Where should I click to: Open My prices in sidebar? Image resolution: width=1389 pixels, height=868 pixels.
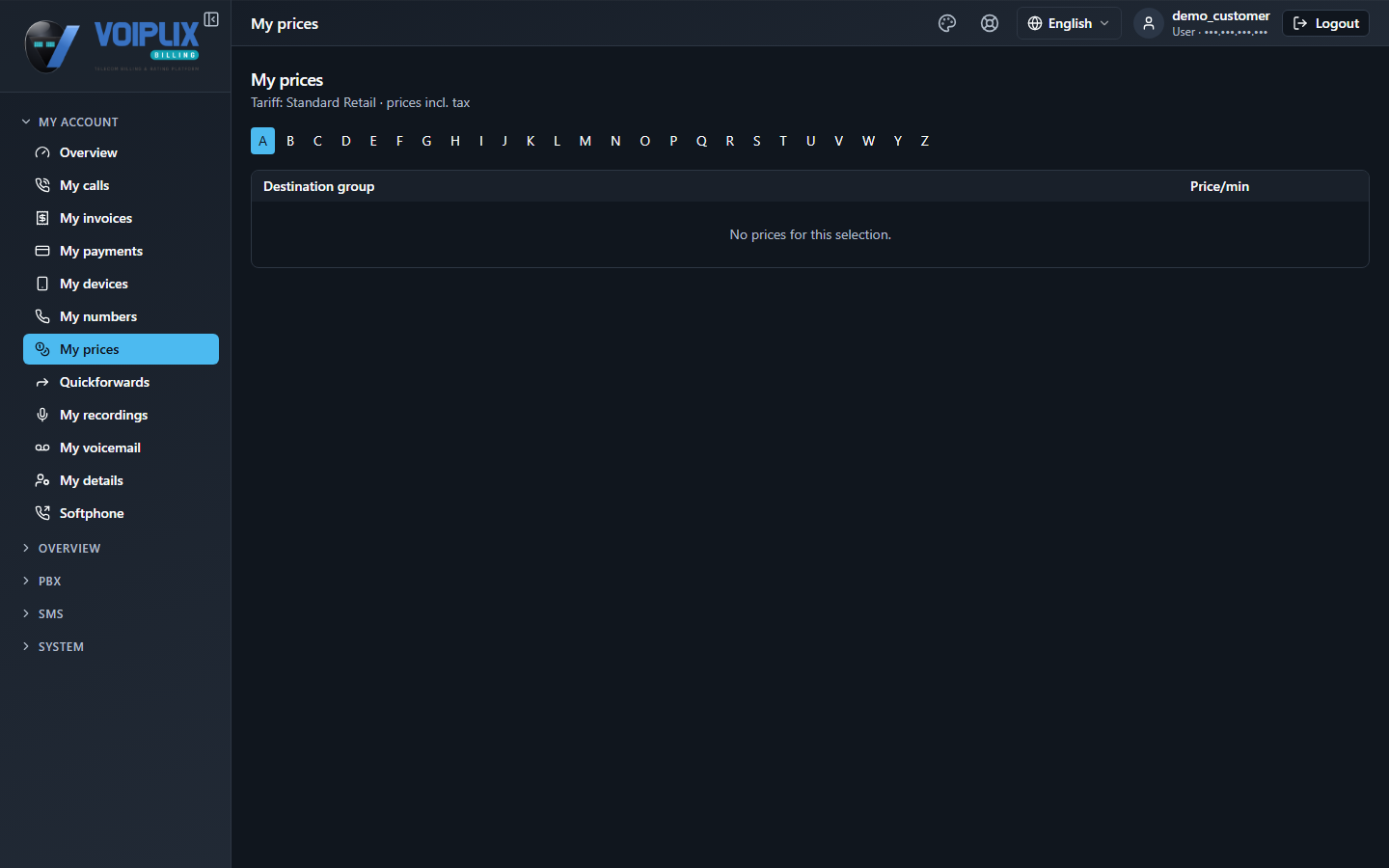(121, 349)
